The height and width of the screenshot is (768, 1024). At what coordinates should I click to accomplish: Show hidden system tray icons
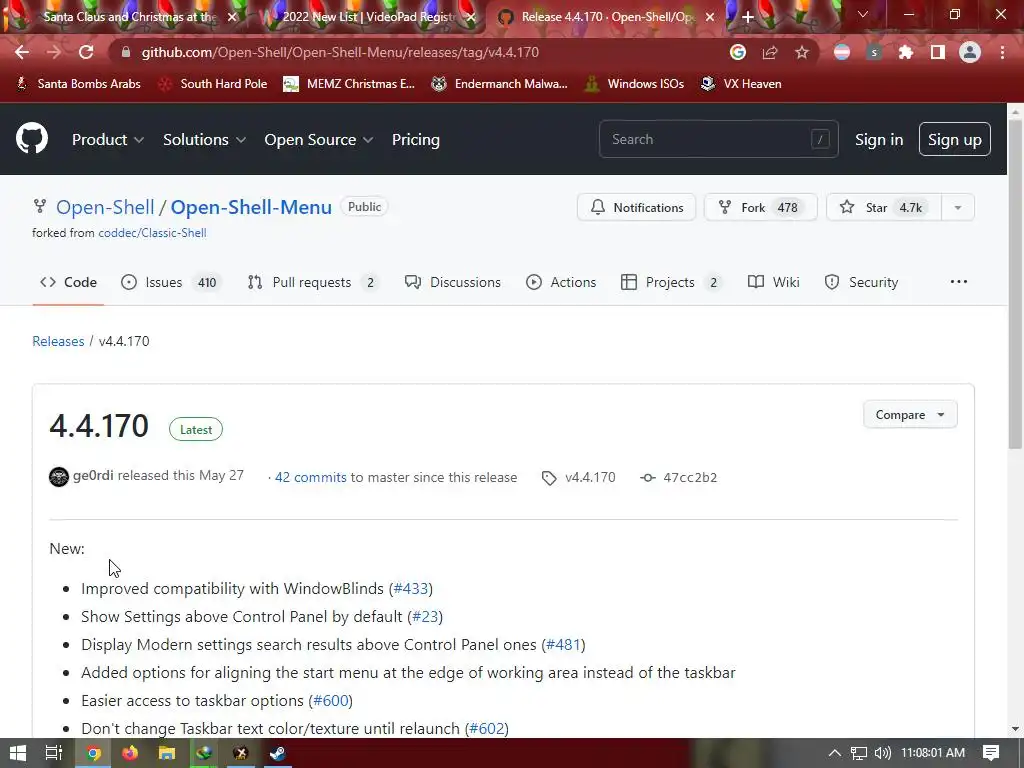click(x=835, y=753)
